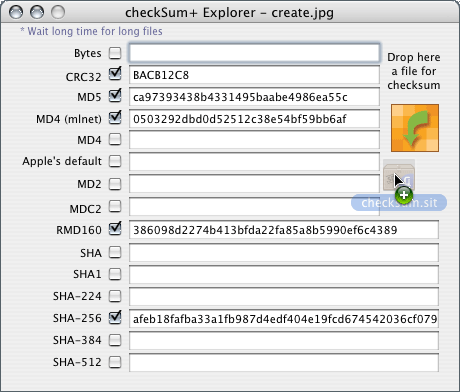Click the window title 'checkSum+ Explorer – create.jpg'
This screenshot has width=460, height=392.
(x=229, y=13)
